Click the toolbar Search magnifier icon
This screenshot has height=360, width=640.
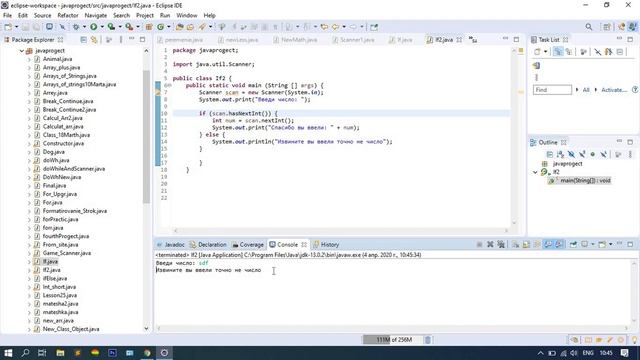tap(589, 27)
